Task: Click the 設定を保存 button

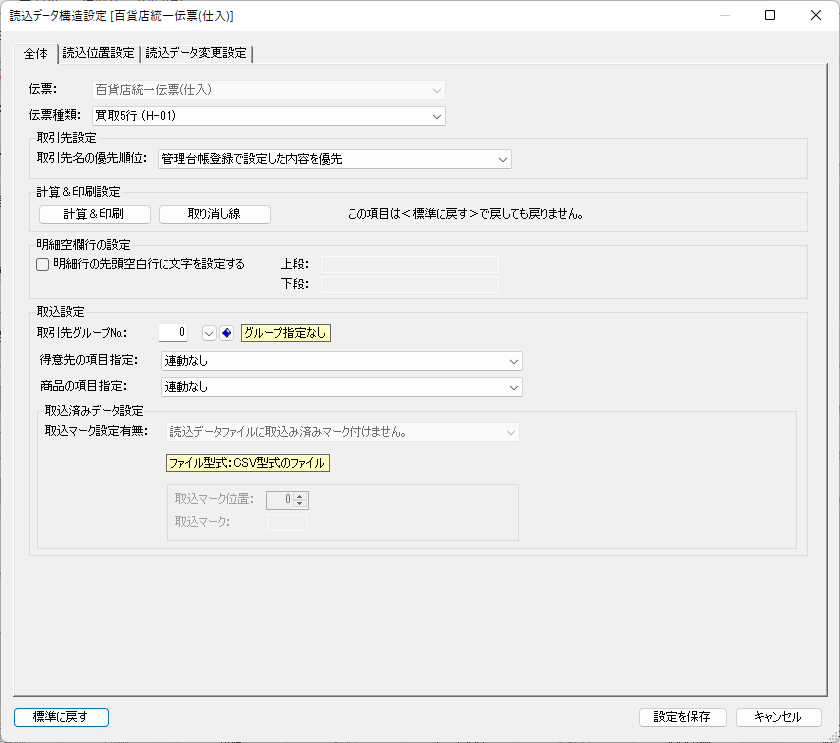Action: (x=682, y=717)
